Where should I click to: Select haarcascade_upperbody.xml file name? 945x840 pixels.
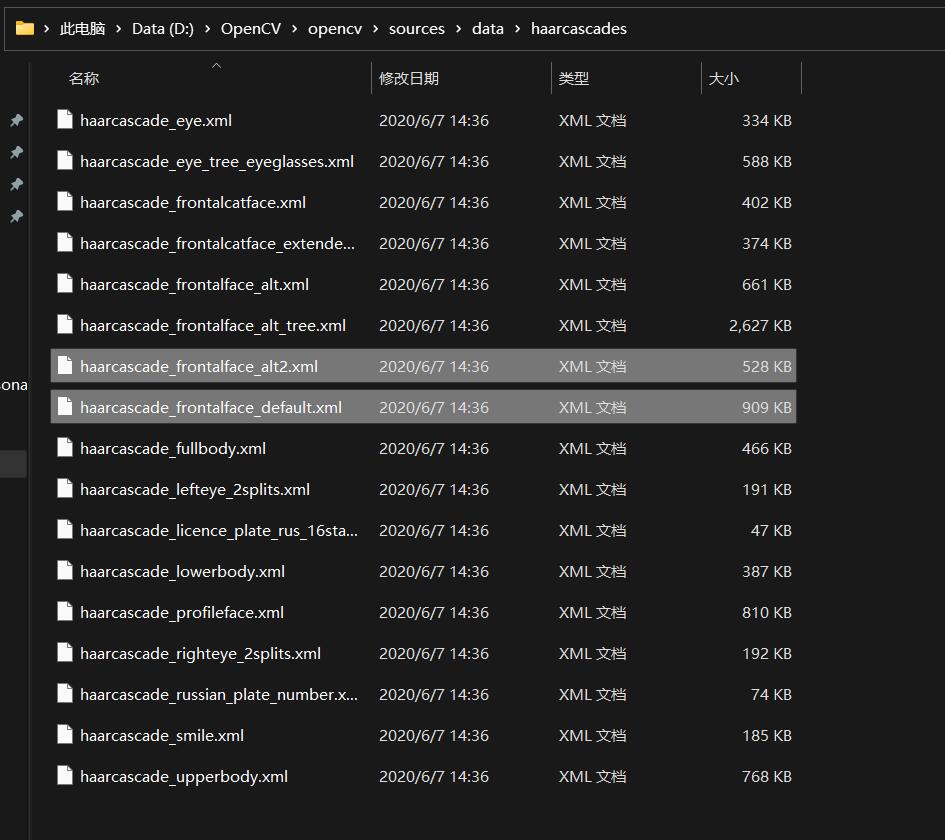coord(184,776)
